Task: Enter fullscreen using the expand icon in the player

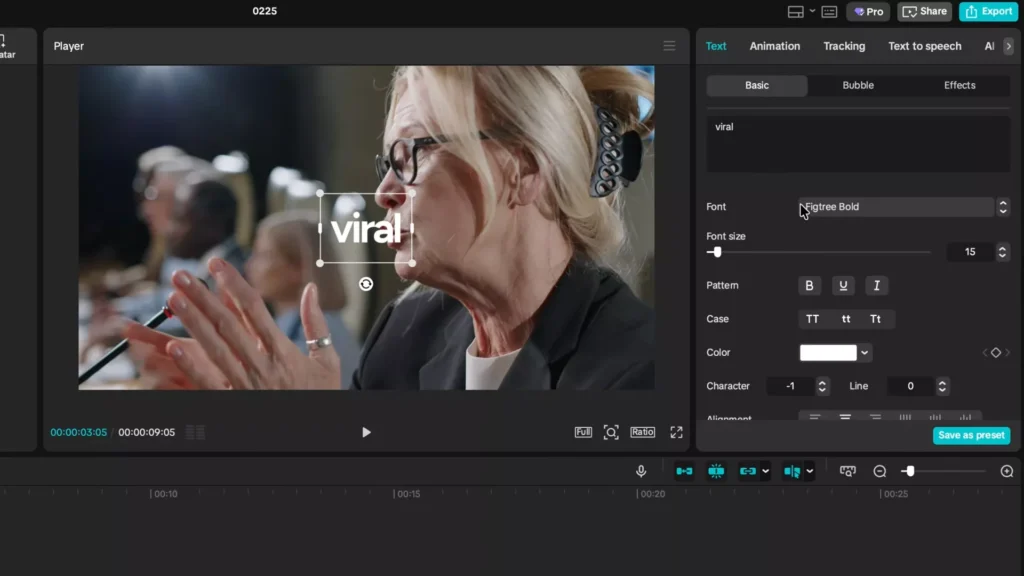Action: (x=676, y=432)
